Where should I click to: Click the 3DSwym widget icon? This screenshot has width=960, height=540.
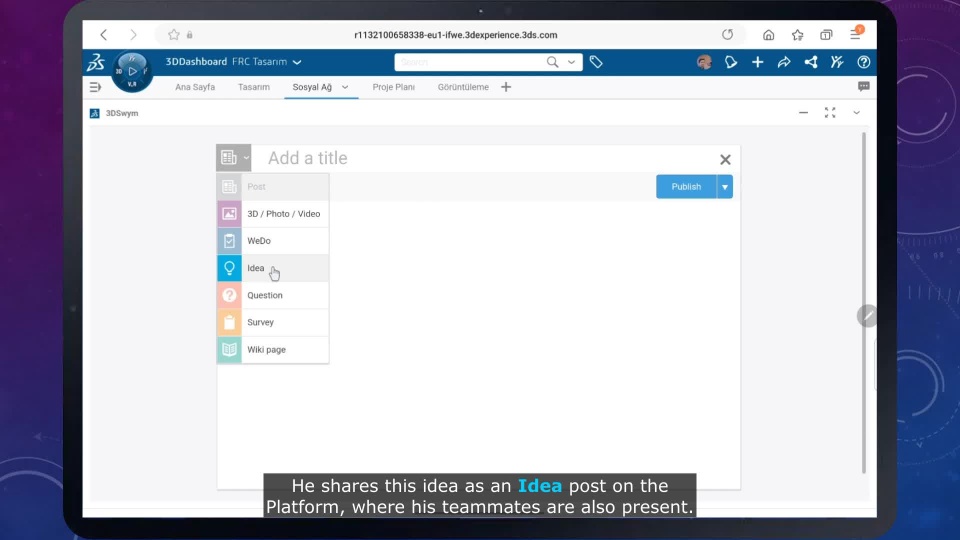94,113
